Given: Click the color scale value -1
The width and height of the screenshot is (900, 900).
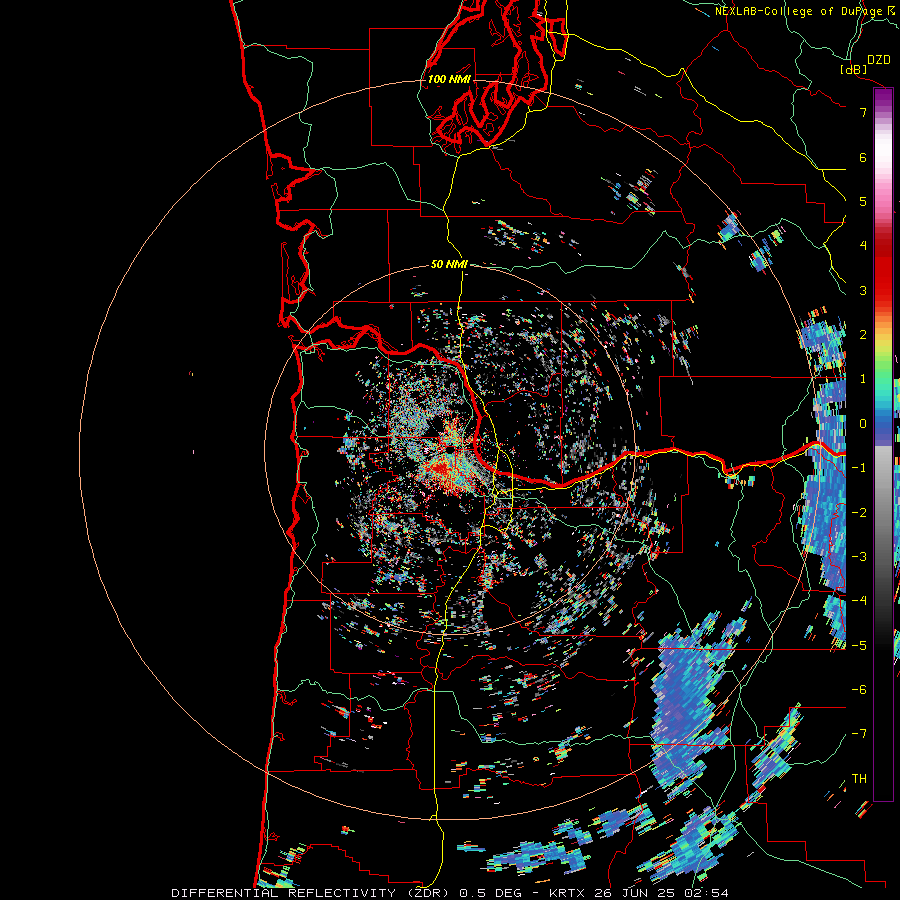Looking at the screenshot, I should [x=859, y=468].
